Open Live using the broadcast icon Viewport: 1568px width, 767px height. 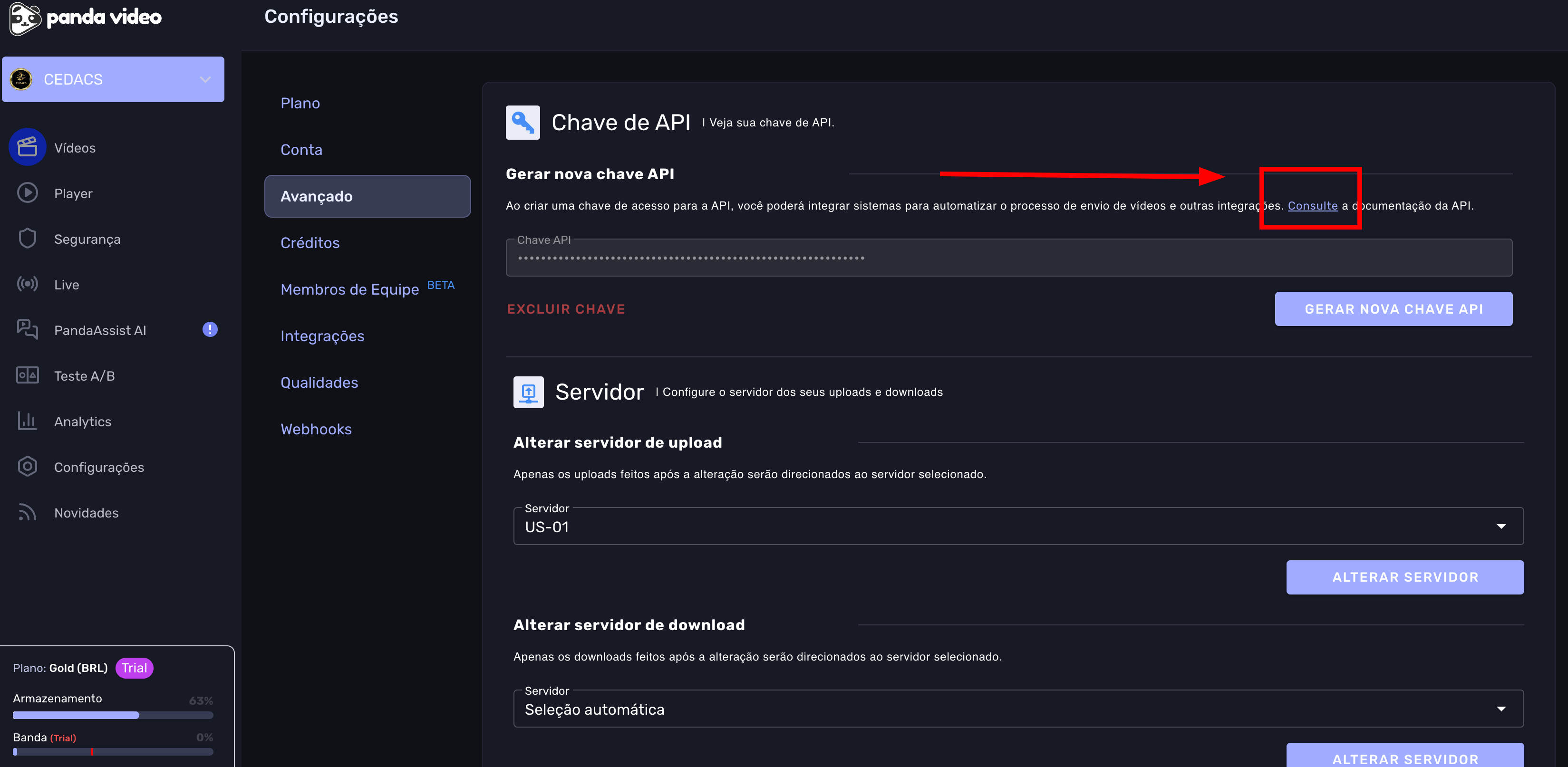pyautogui.click(x=28, y=284)
